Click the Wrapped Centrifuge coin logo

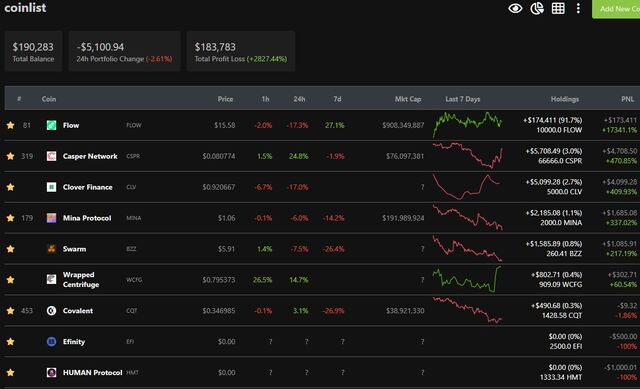[x=51, y=280]
